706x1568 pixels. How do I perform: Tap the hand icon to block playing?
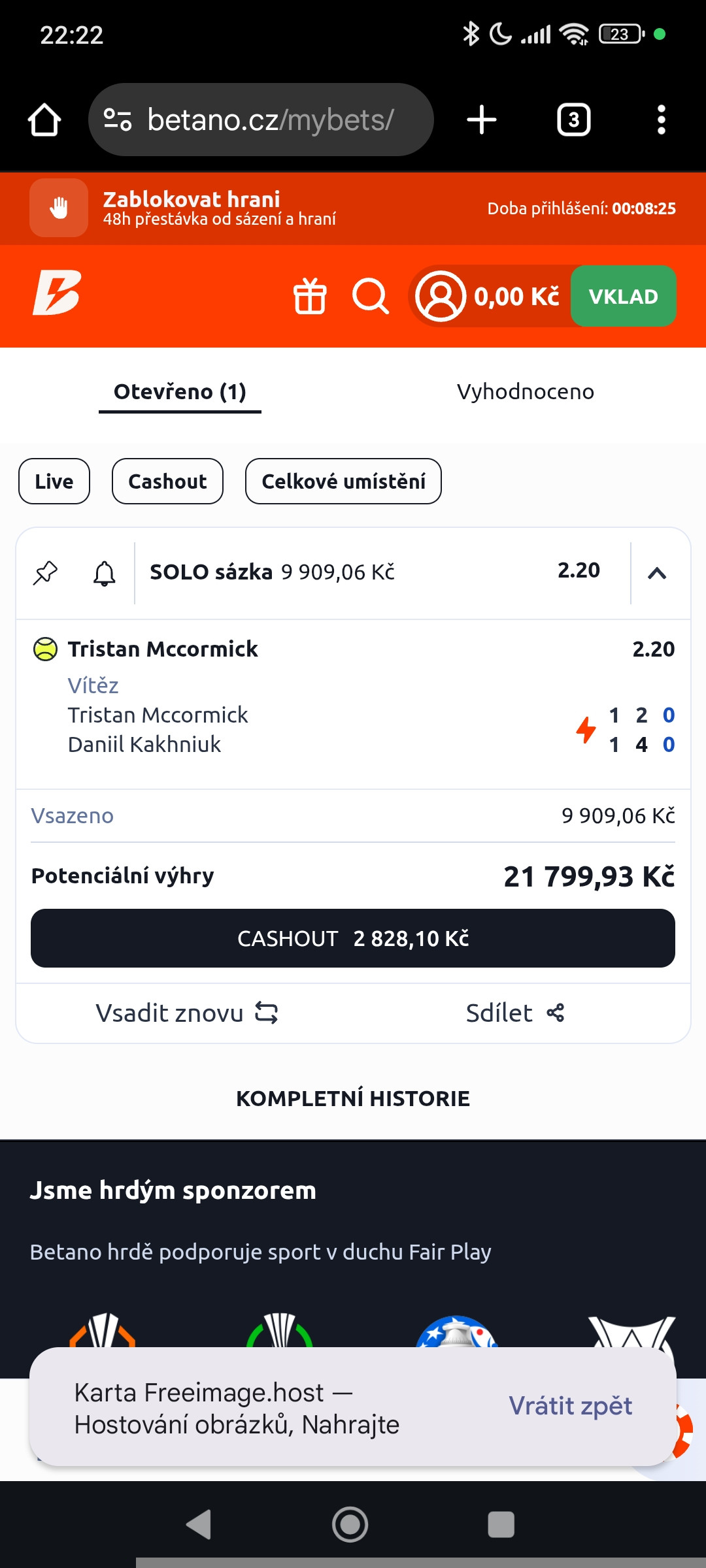59,208
